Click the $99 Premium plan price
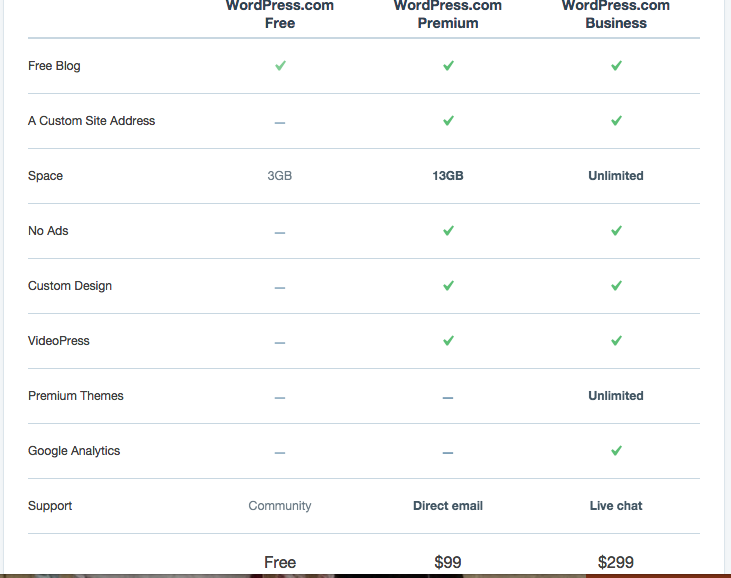The height and width of the screenshot is (578, 731). pos(448,562)
